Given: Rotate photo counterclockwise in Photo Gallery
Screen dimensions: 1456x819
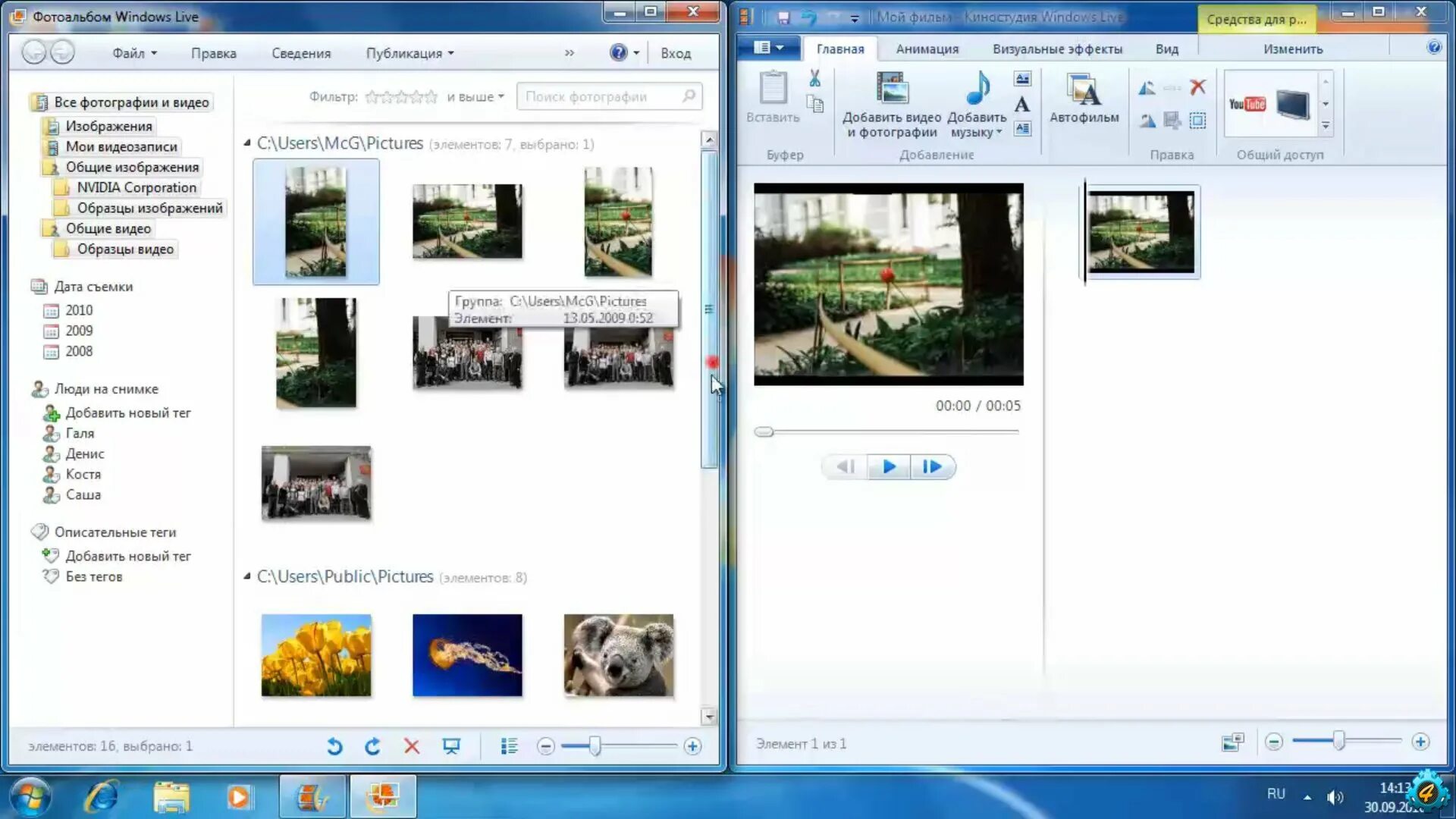Looking at the screenshot, I should (334, 746).
